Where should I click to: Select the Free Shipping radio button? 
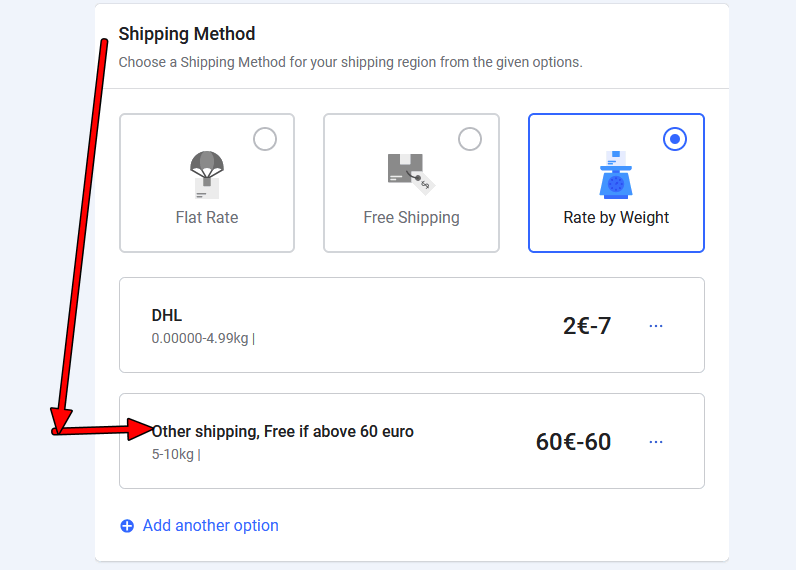click(x=470, y=139)
